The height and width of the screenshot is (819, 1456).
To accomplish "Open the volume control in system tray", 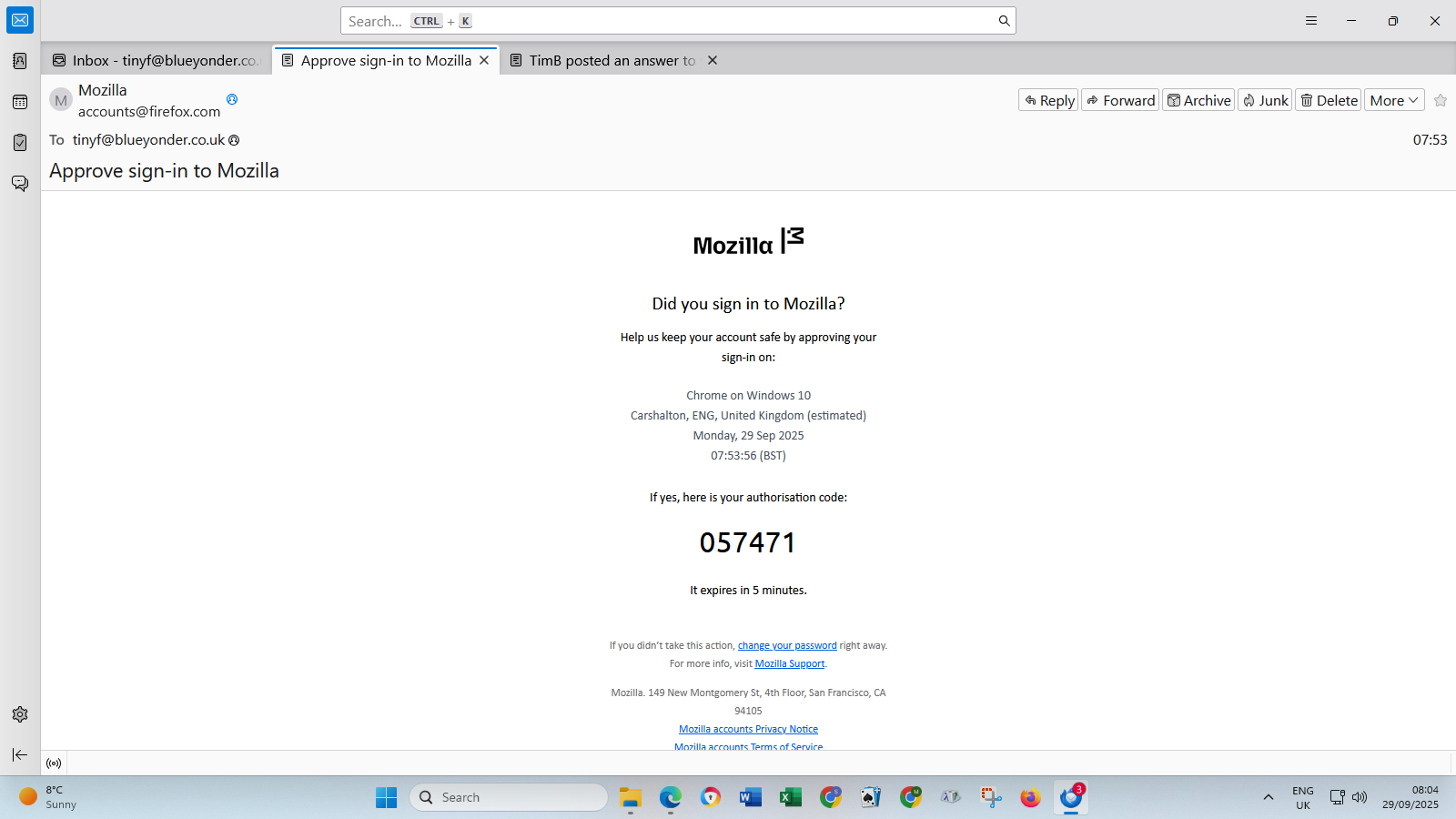I will coord(1360,797).
